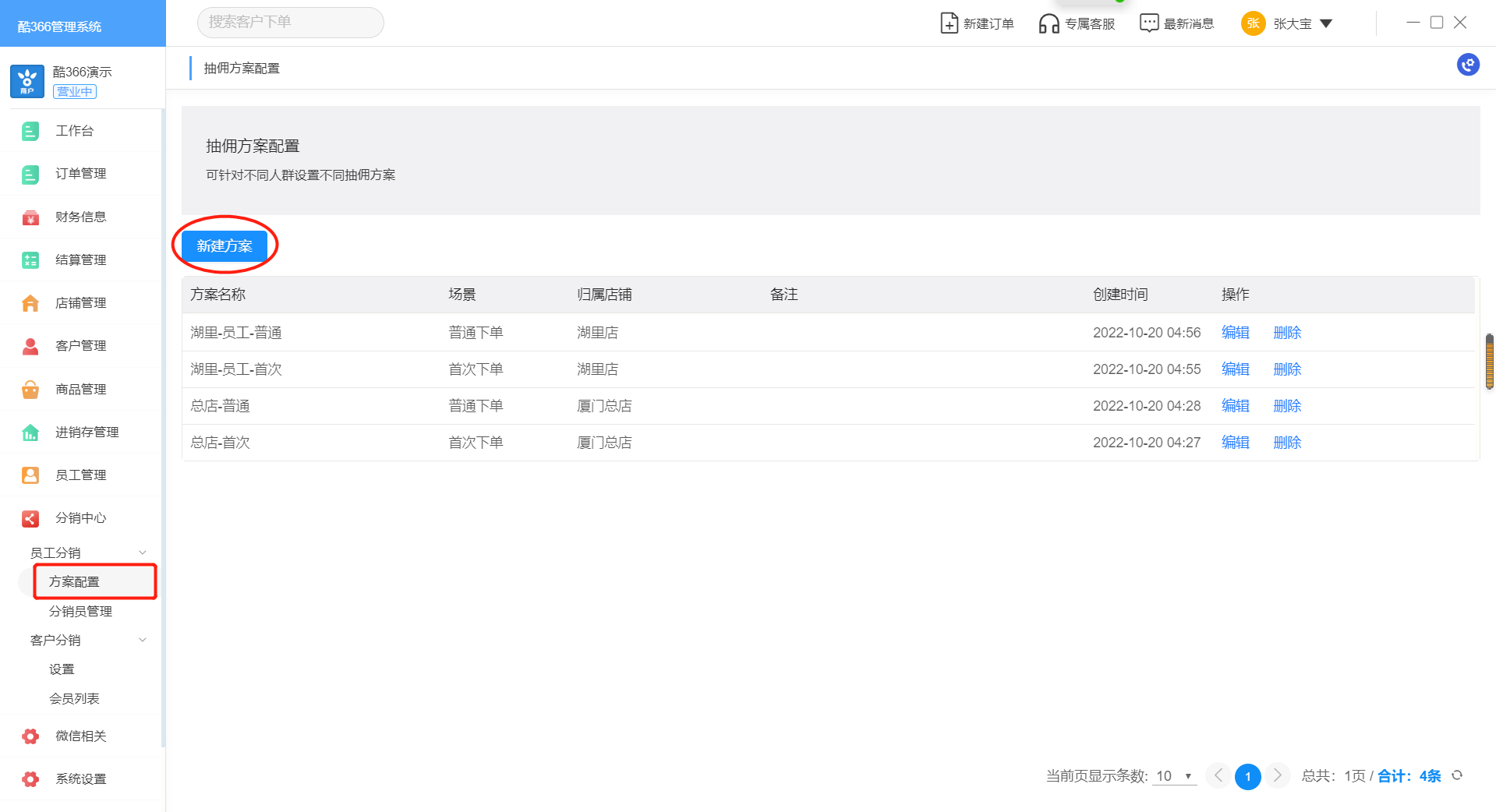Image resolution: width=1496 pixels, height=812 pixels.
Task: Expand the 张大宝 user menu
Action: pos(1325,23)
